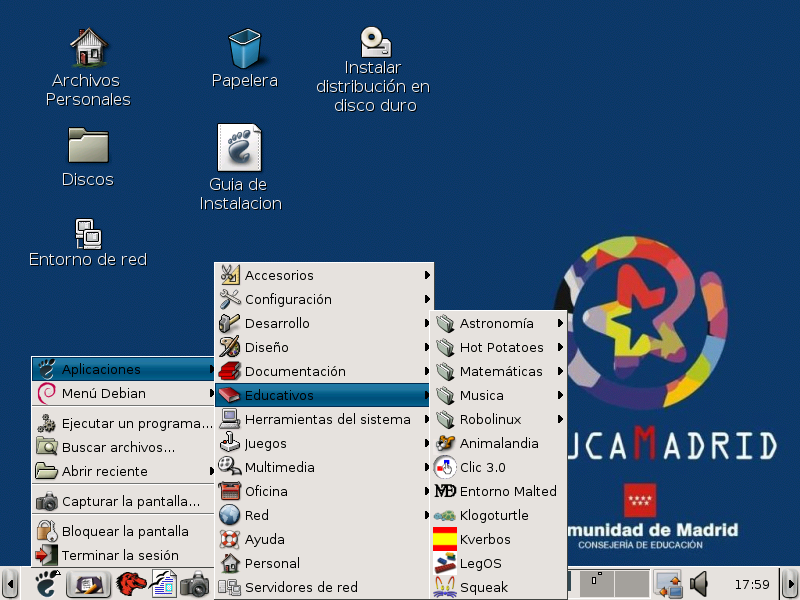Open the Desarrollo menu category
Viewport: 800px width, 600px height.
tap(323, 323)
